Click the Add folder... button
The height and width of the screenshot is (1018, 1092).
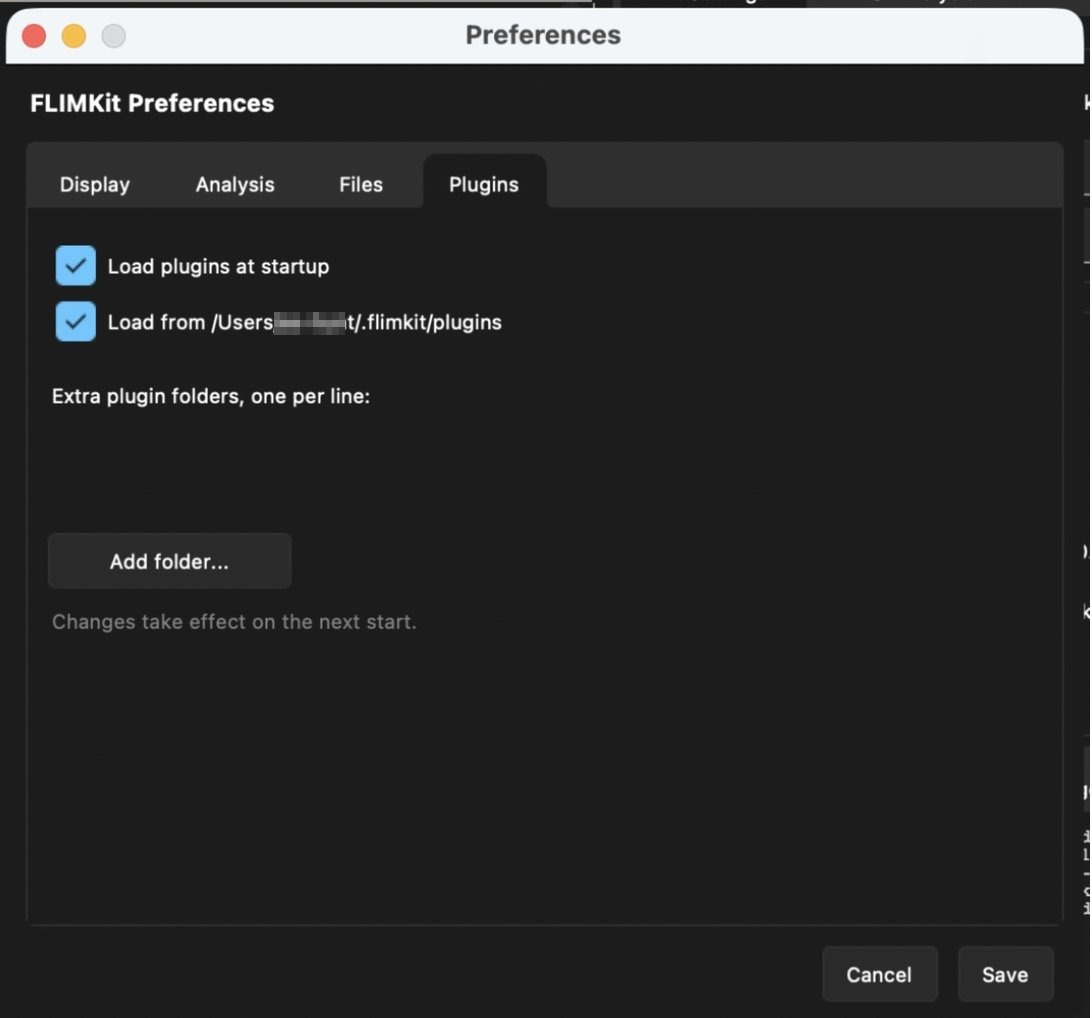point(169,561)
